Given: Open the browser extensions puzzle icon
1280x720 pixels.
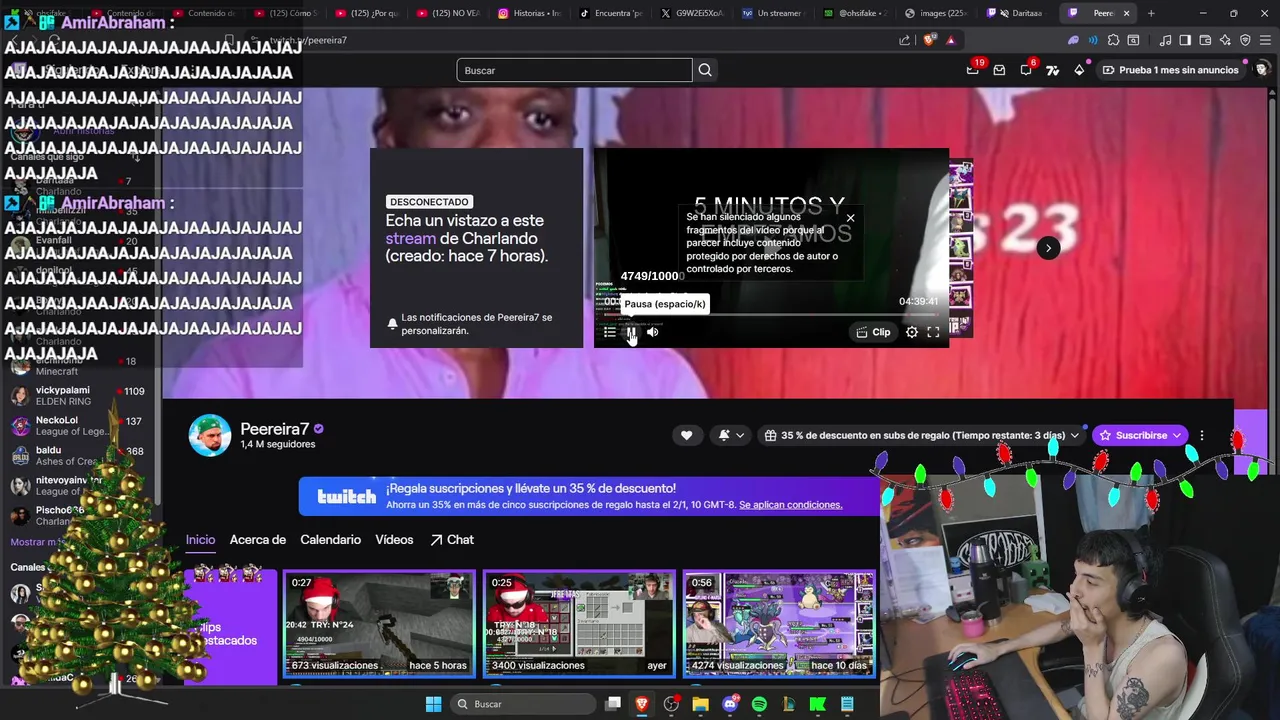Looking at the screenshot, I should (1113, 40).
